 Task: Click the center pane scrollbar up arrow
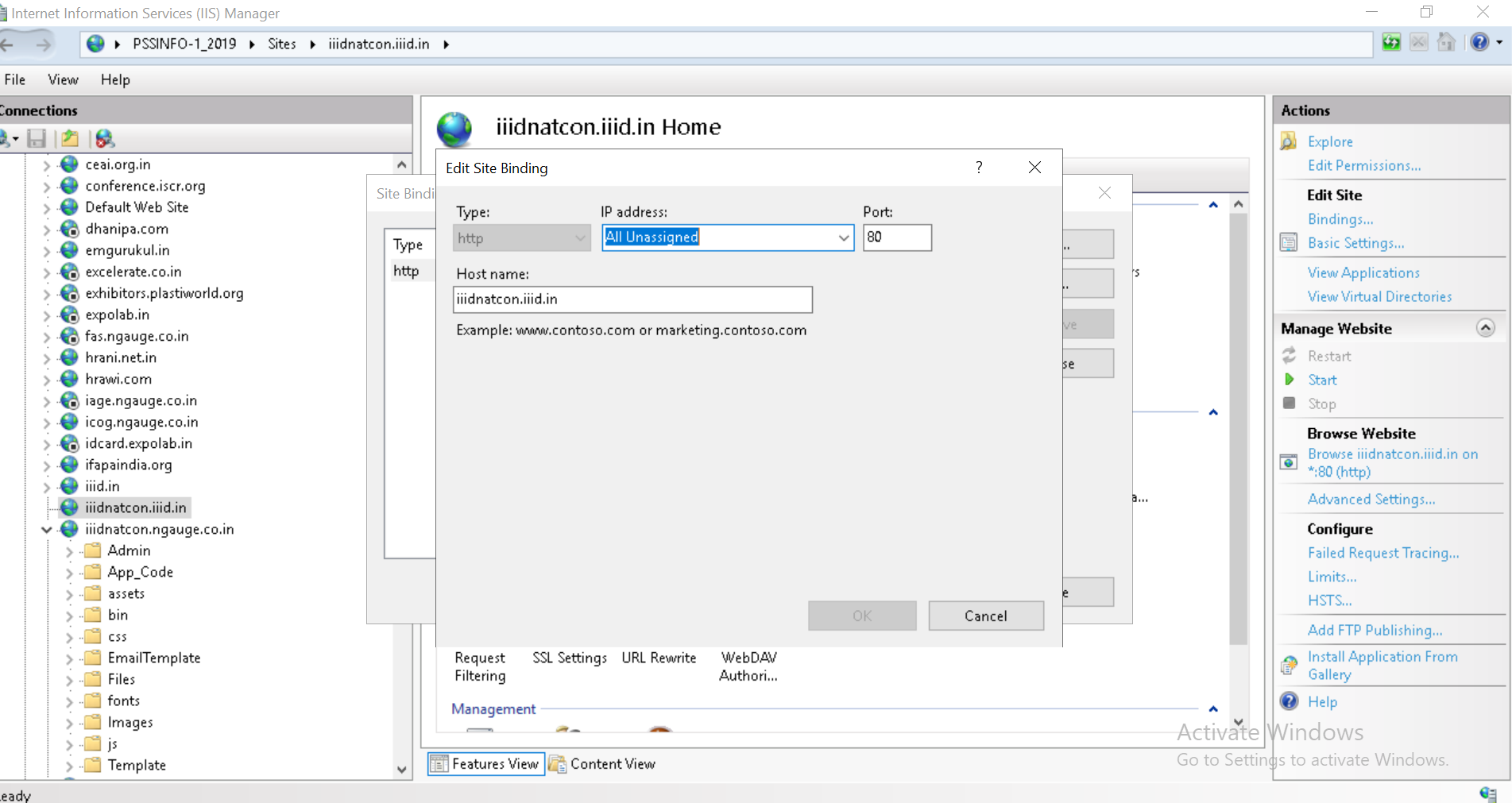1238,204
